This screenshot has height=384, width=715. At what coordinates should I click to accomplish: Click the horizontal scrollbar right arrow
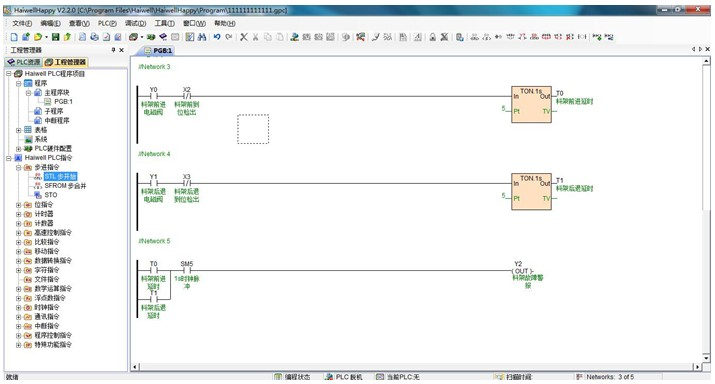point(697,367)
